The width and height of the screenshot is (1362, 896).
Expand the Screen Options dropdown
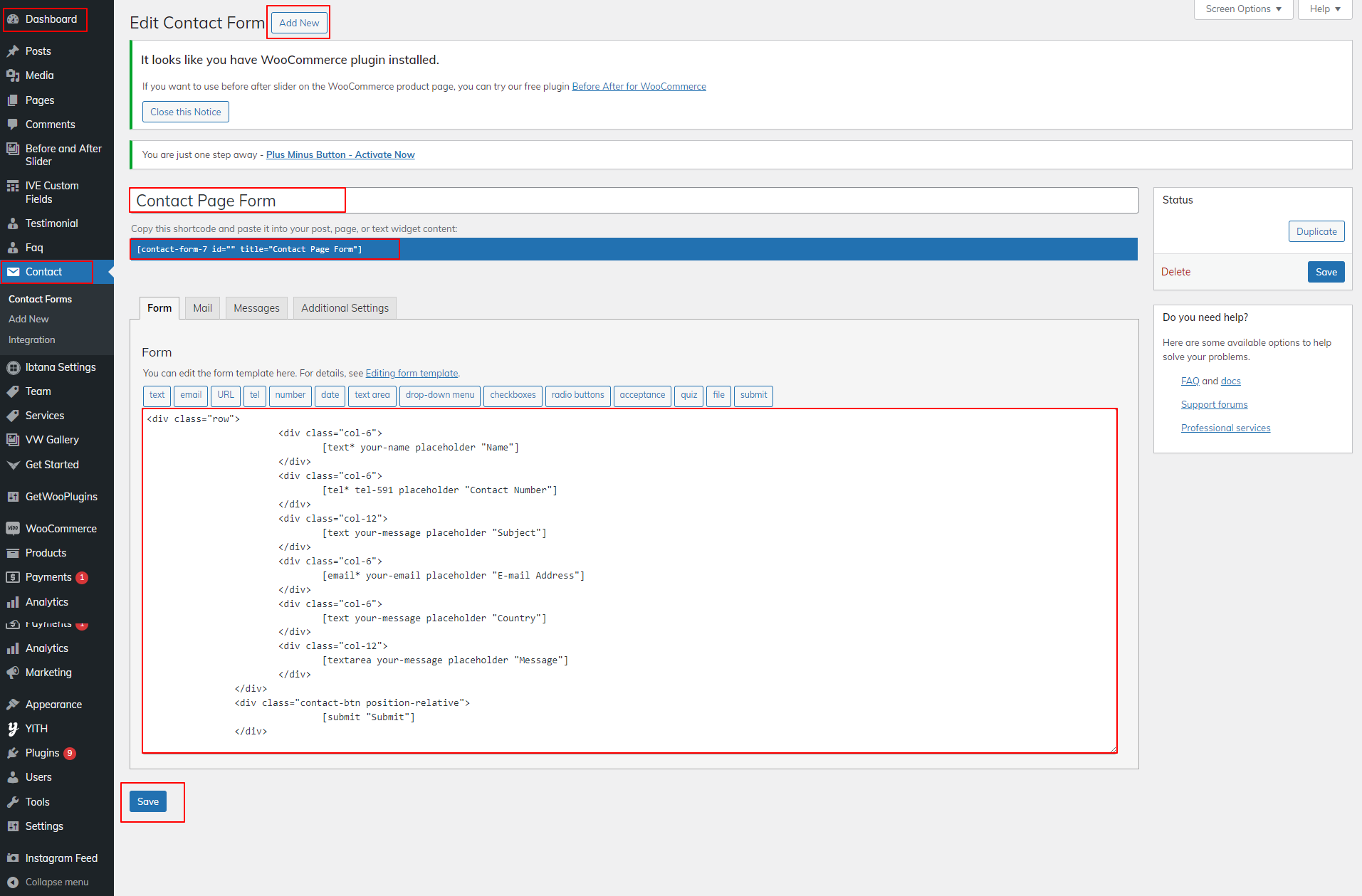tap(1243, 9)
